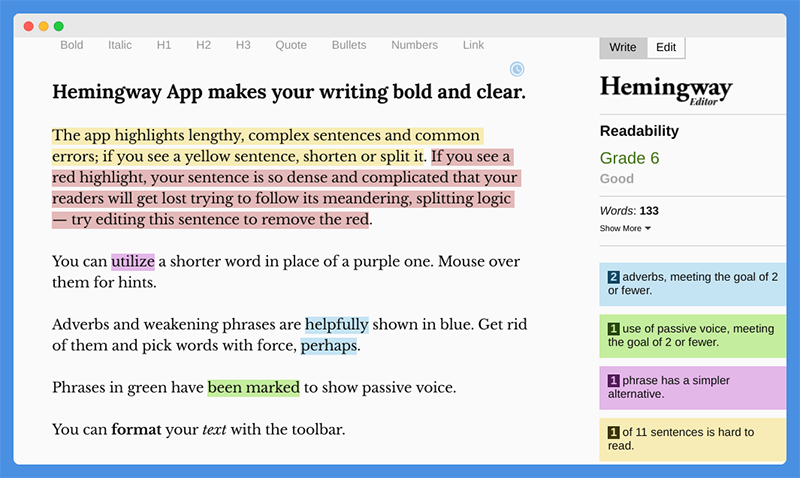Click the heading Hemingway App makes your writing

289,92
